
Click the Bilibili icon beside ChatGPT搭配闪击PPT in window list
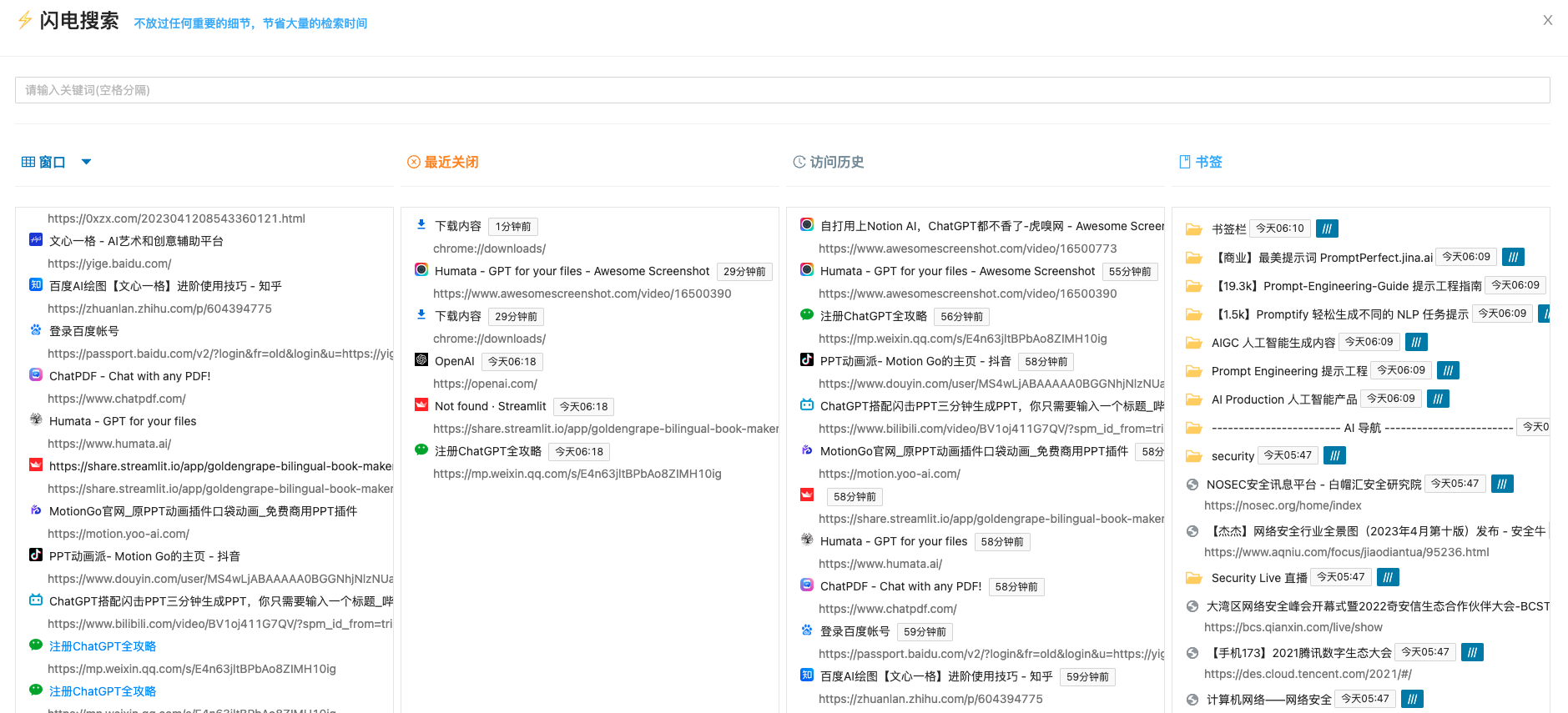coord(36,600)
